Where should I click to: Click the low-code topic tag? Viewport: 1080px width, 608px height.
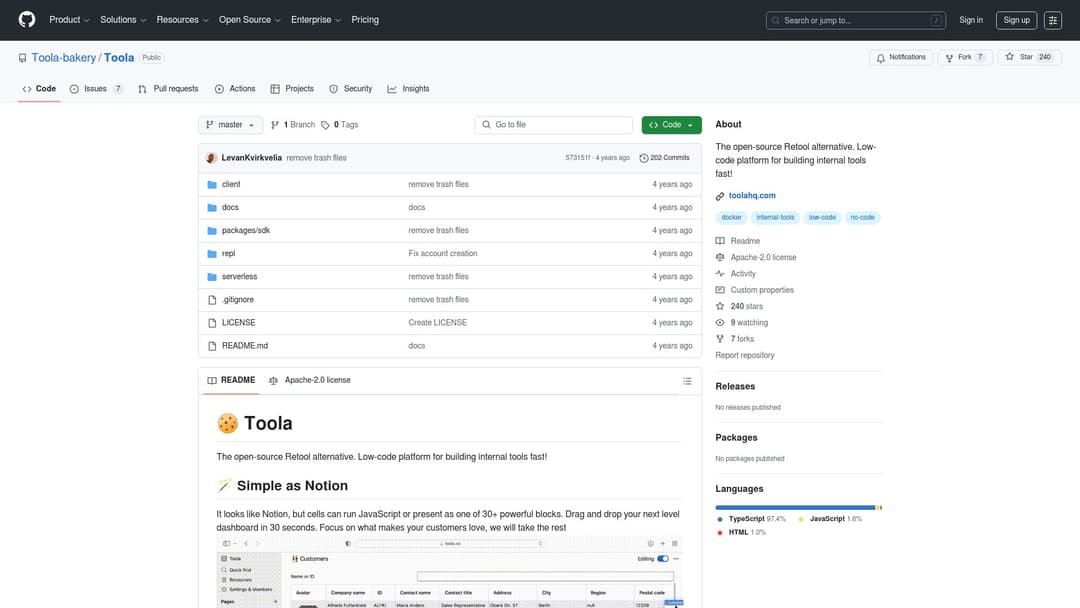[822, 218]
